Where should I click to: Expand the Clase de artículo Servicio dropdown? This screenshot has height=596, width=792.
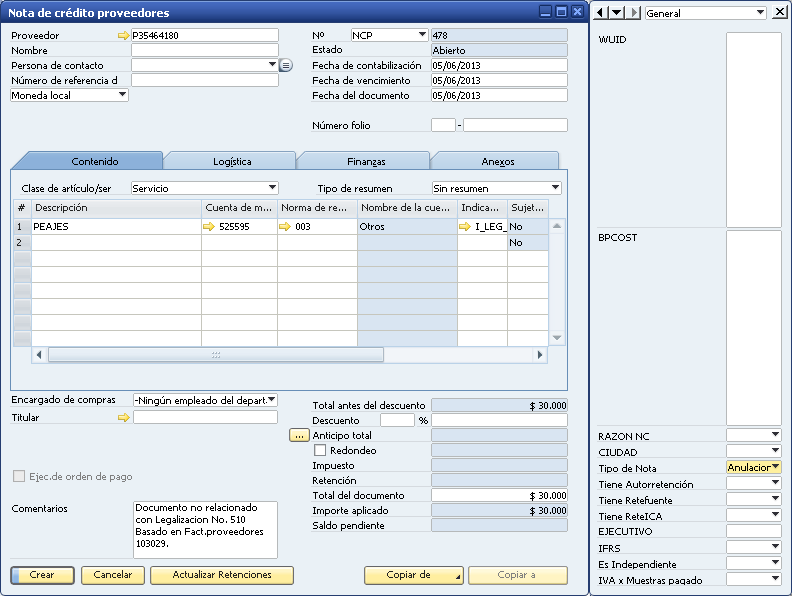click(272, 188)
